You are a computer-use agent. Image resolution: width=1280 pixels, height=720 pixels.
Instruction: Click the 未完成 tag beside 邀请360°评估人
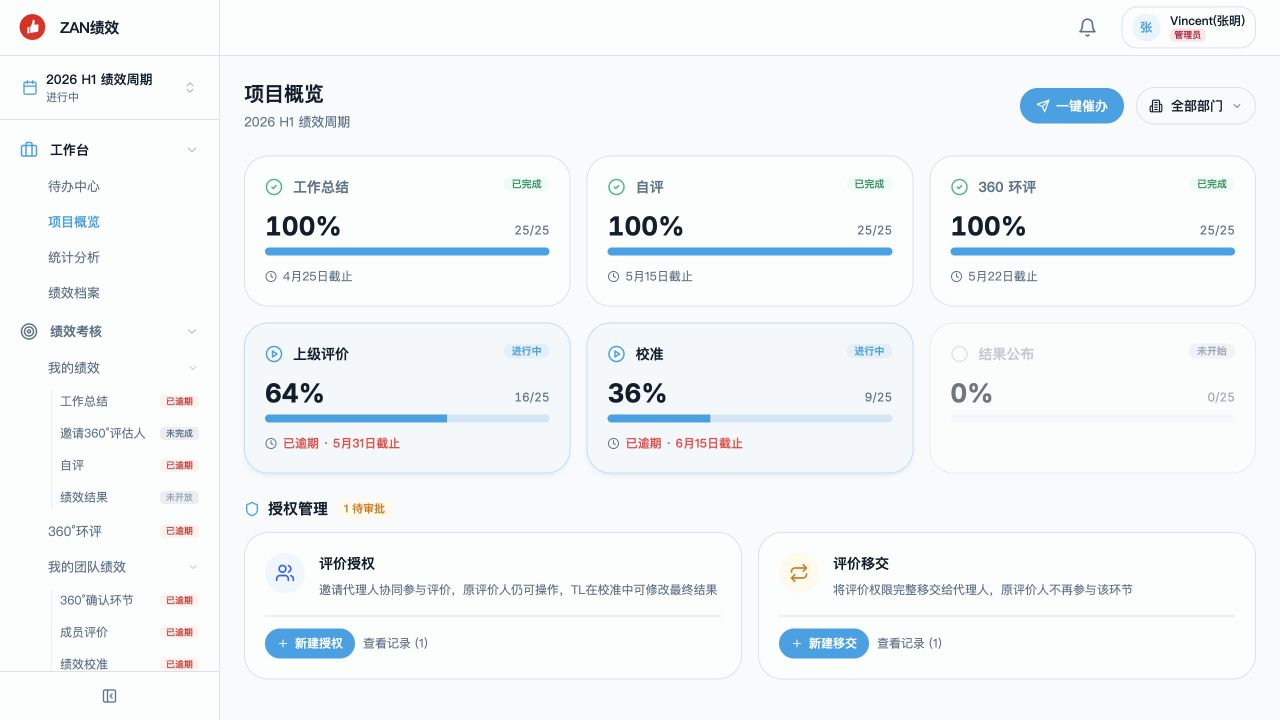click(x=179, y=433)
